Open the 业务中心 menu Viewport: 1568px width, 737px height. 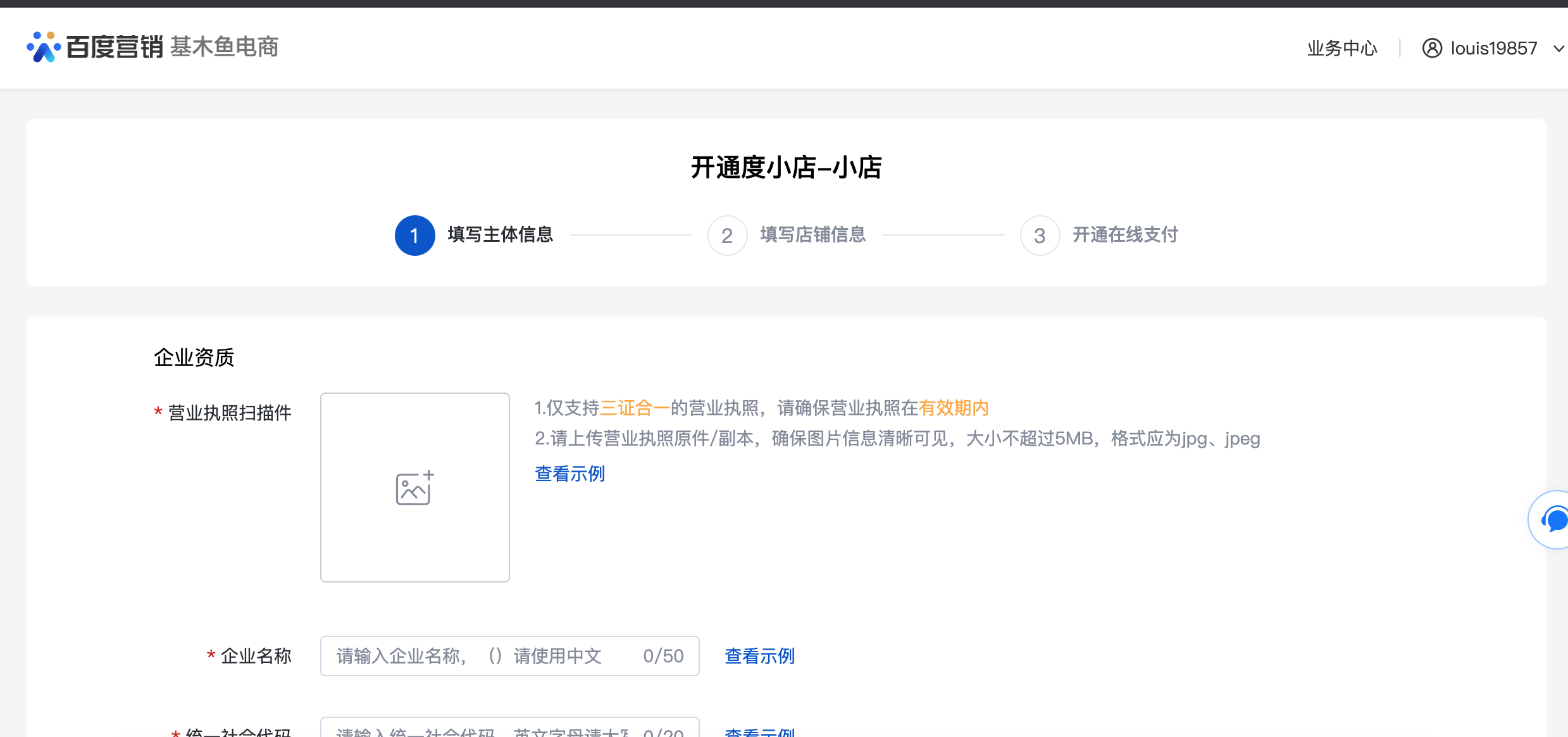(x=1342, y=48)
